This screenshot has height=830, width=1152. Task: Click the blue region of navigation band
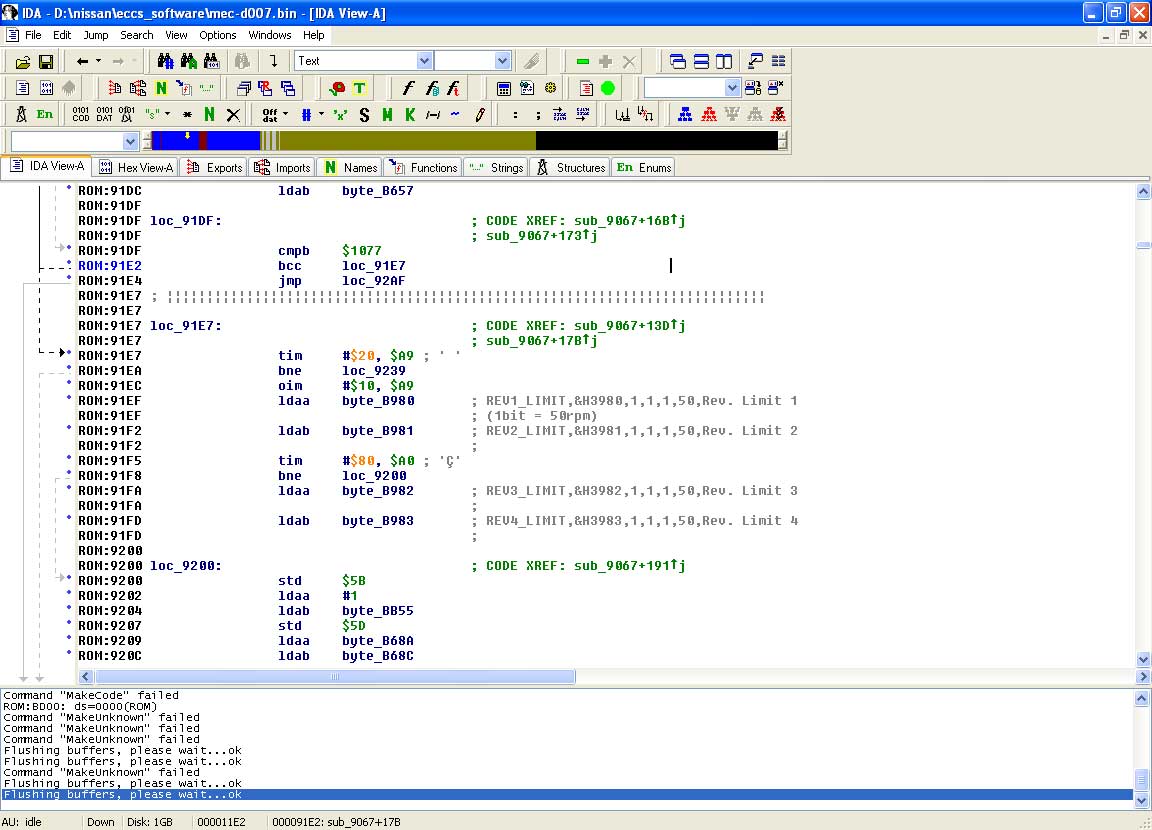(230, 141)
